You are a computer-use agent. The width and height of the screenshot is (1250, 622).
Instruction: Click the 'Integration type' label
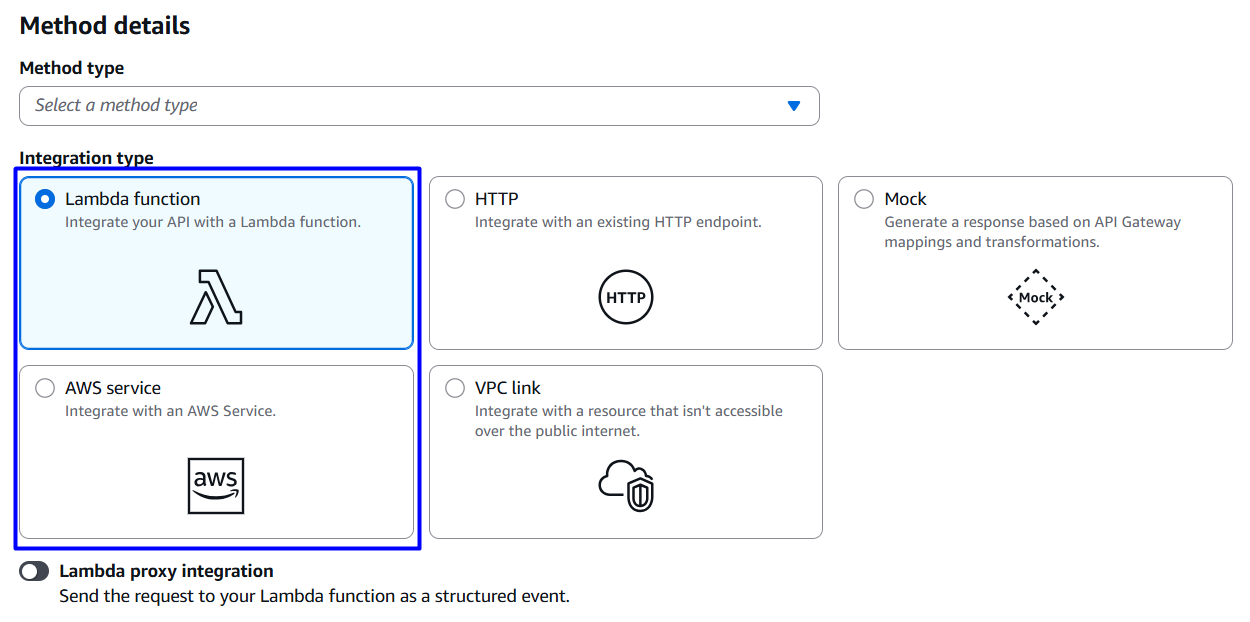coord(86,158)
